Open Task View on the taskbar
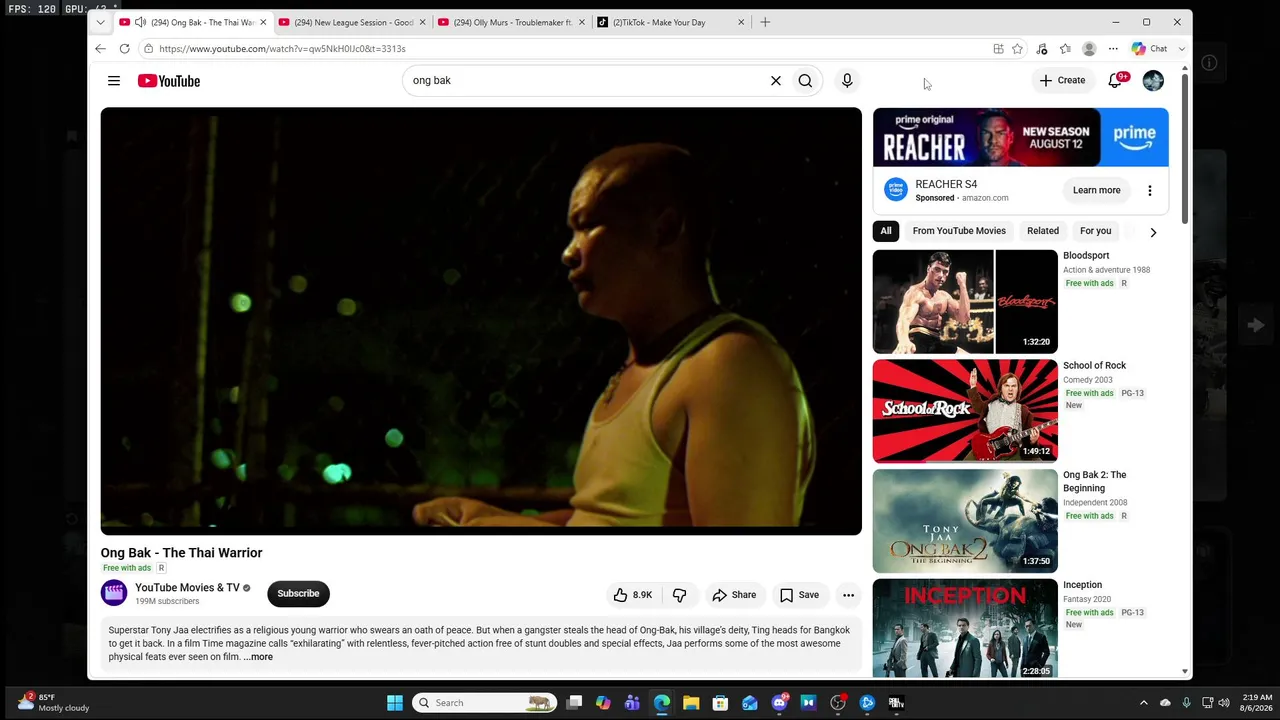This screenshot has width=1280, height=720. tap(574, 703)
